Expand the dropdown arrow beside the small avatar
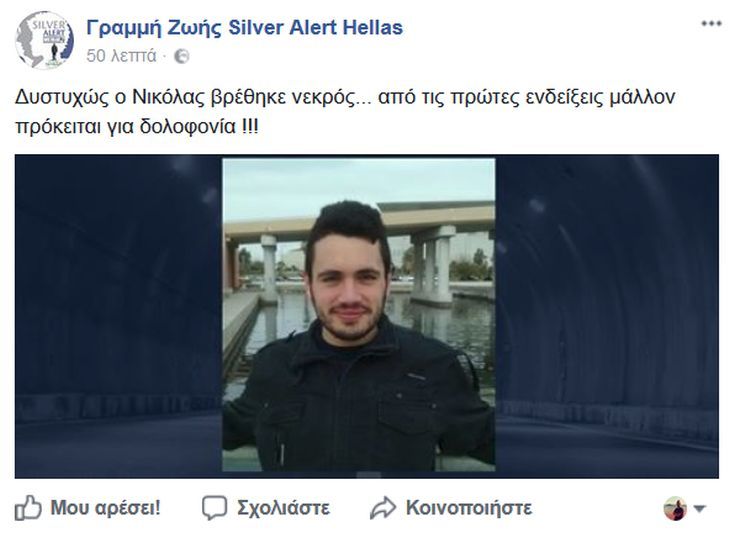This screenshot has height=533, width=735. (699, 509)
